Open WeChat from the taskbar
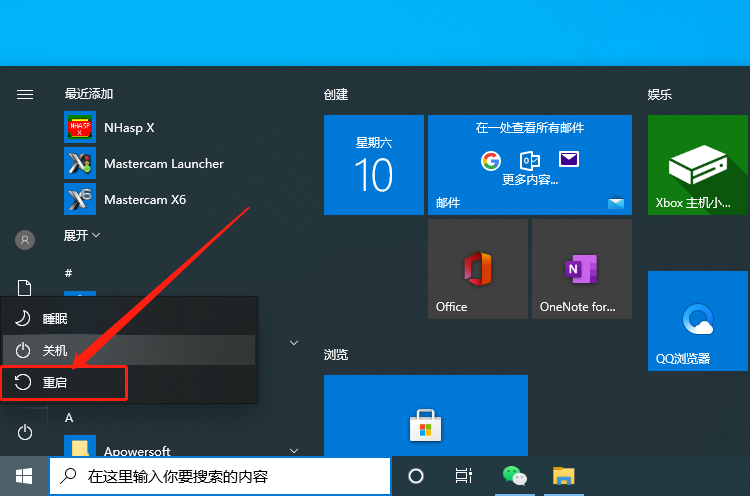Viewport: 750px width, 496px height. (x=515, y=476)
